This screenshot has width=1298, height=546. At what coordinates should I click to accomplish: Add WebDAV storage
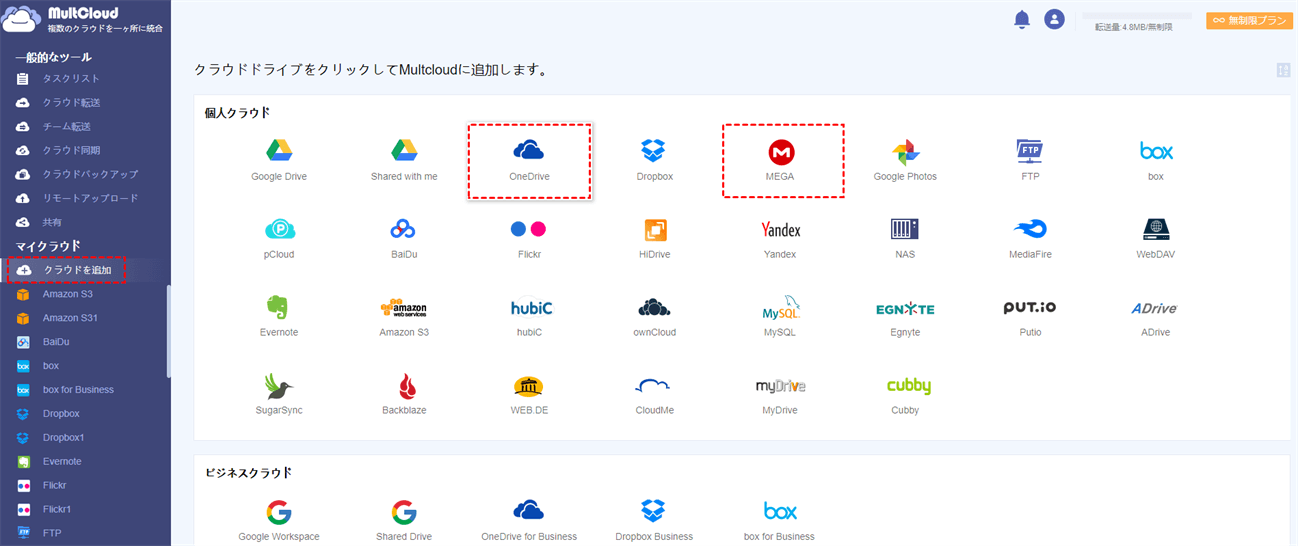pyautogui.click(x=1155, y=238)
